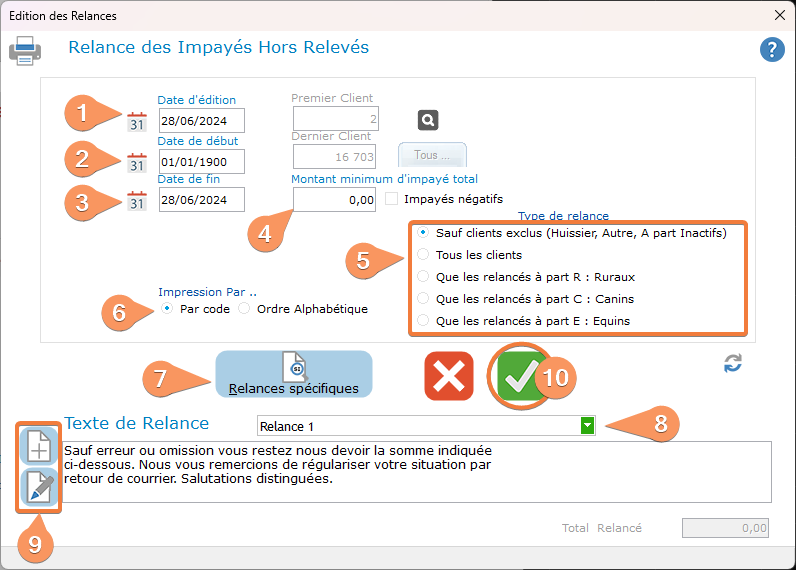This screenshot has width=796, height=570.
Task: Open calendar for Date de fin
Action: coord(137,201)
